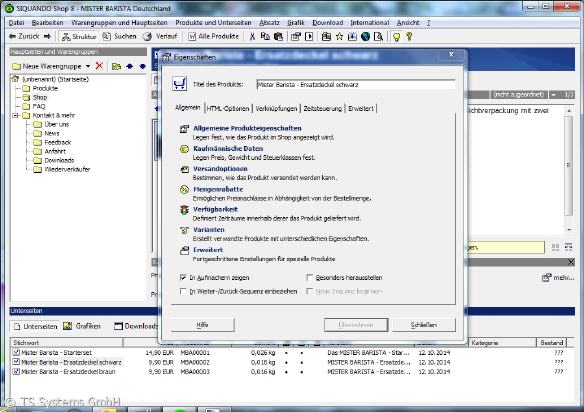Click Alle Produkte in the toolbar
The width and height of the screenshot is (584, 412).
point(213,37)
